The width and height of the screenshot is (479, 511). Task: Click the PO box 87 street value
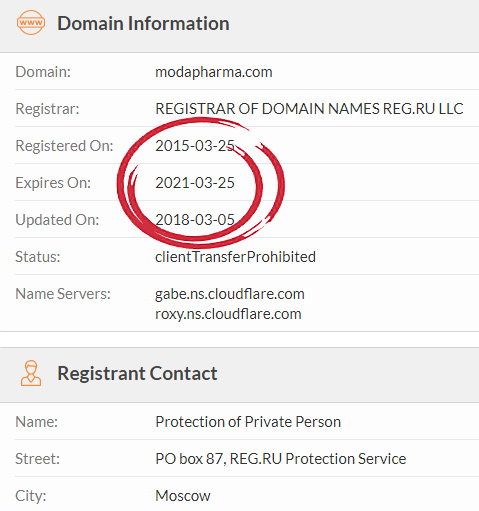[x=281, y=459]
